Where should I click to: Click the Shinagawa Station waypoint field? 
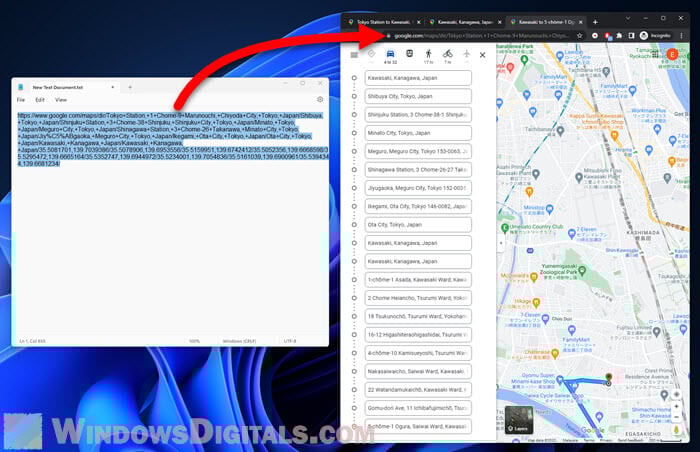tap(418, 170)
